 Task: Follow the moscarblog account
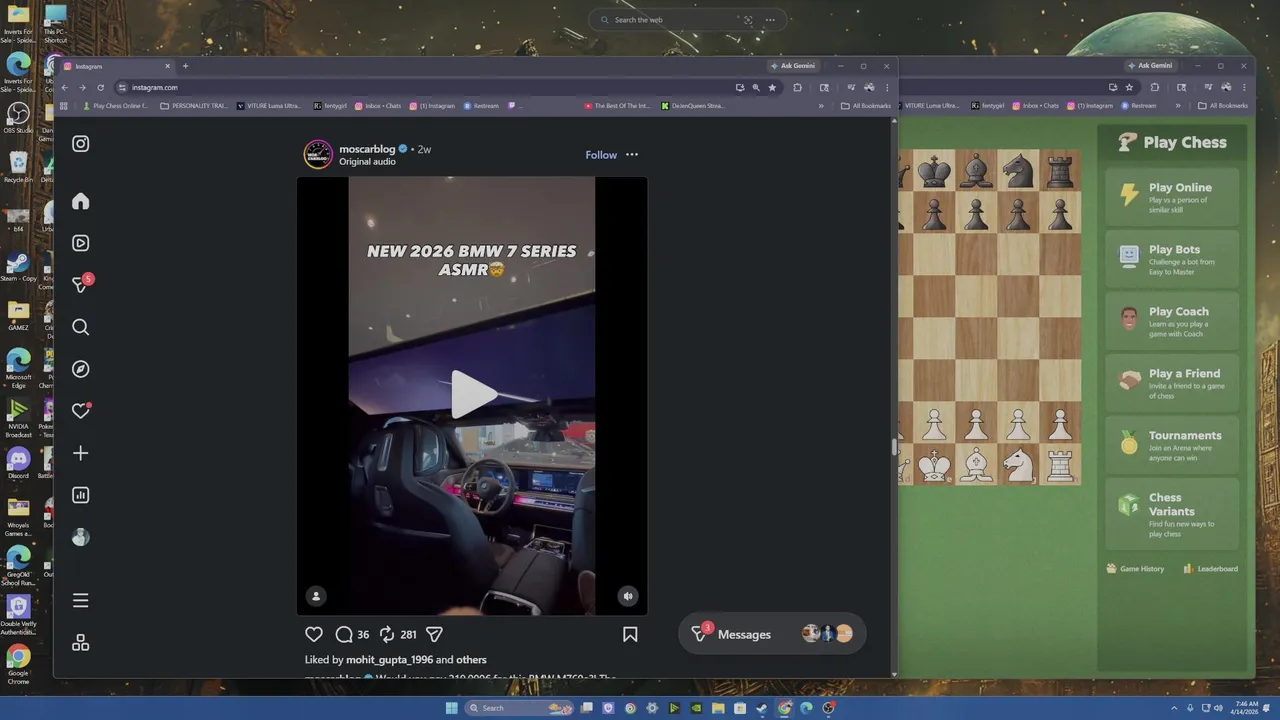coord(601,155)
